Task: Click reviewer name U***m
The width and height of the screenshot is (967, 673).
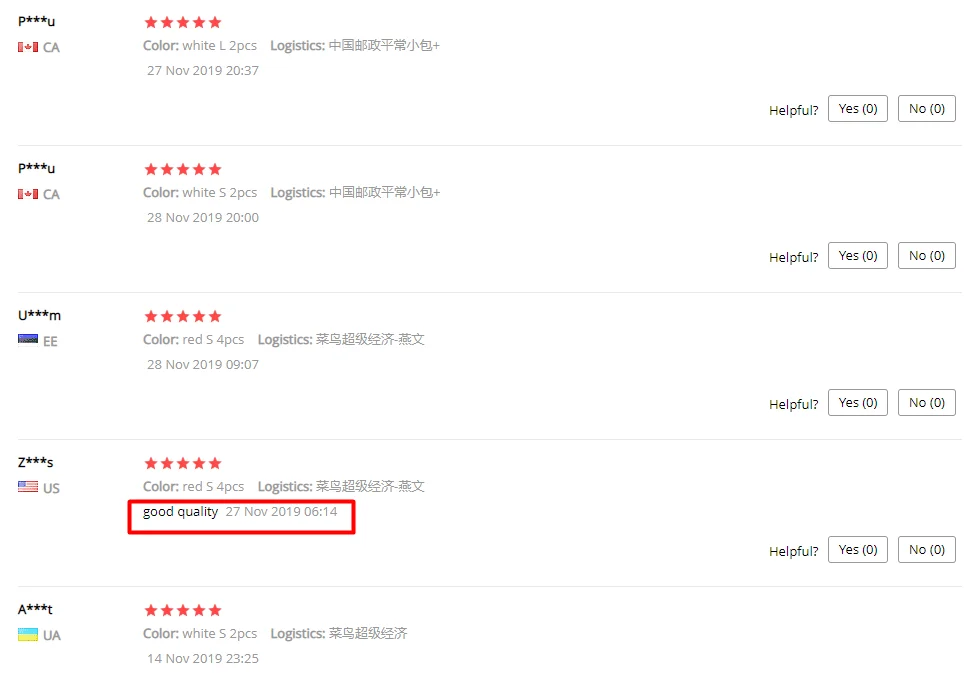Action: (39, 315)
